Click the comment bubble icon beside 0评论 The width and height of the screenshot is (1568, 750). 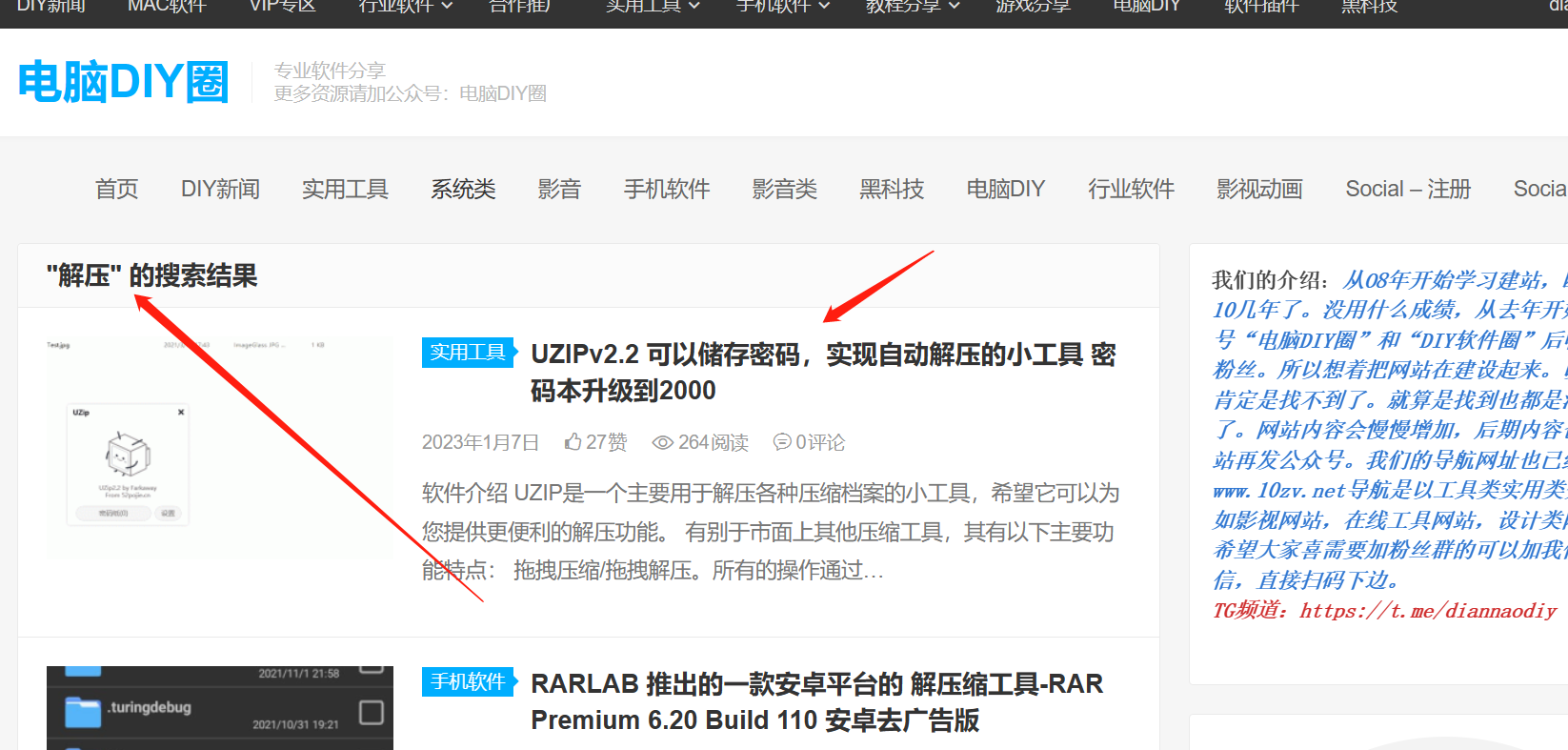tap(782, 442)
